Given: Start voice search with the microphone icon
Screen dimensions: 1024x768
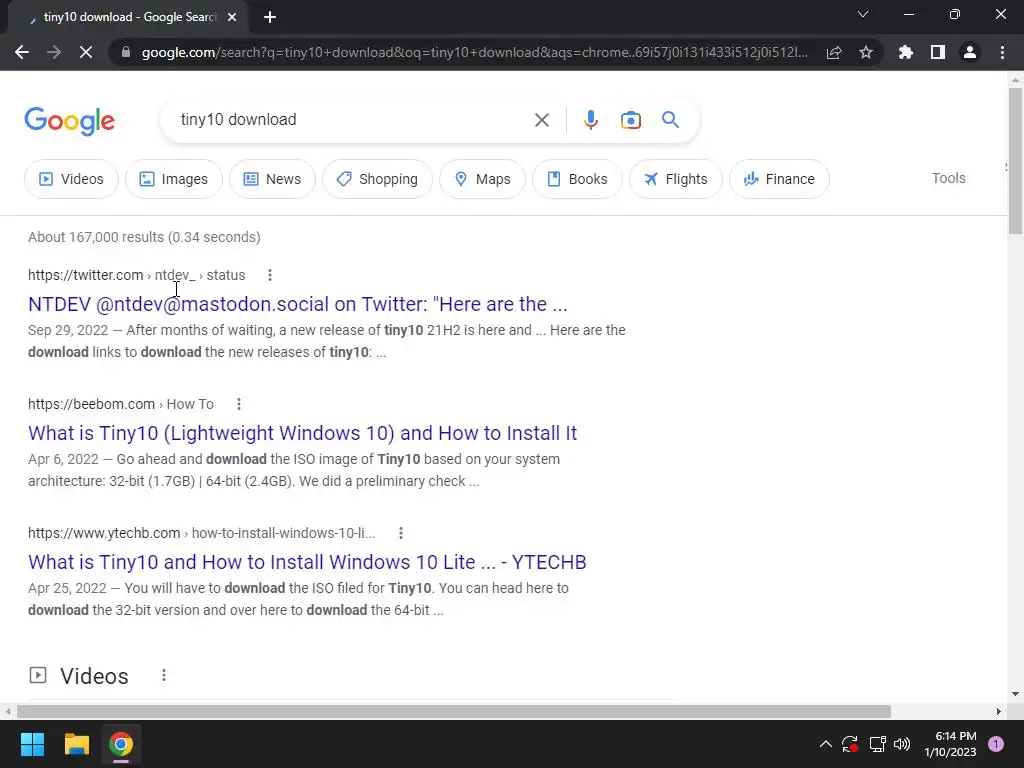Looking at the screenshot, I should (590, 120).
